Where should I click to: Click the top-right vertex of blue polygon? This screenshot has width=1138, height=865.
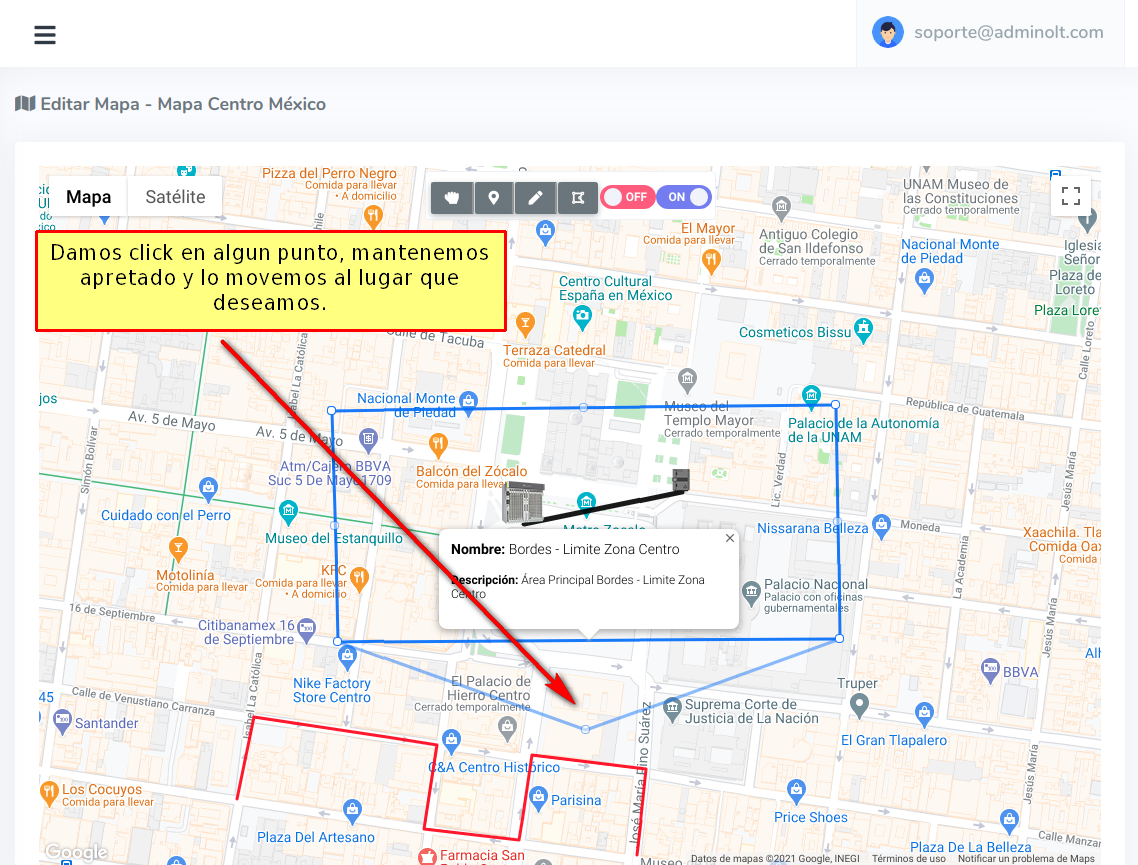tap(836, 404)
